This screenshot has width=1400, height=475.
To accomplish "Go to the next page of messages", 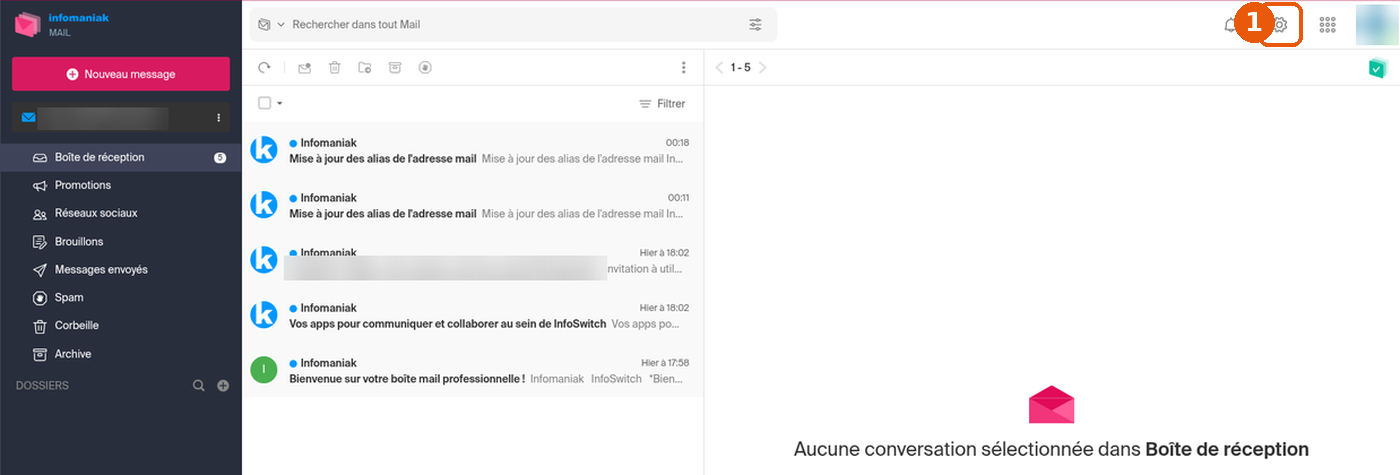I will tap(763, 68).
